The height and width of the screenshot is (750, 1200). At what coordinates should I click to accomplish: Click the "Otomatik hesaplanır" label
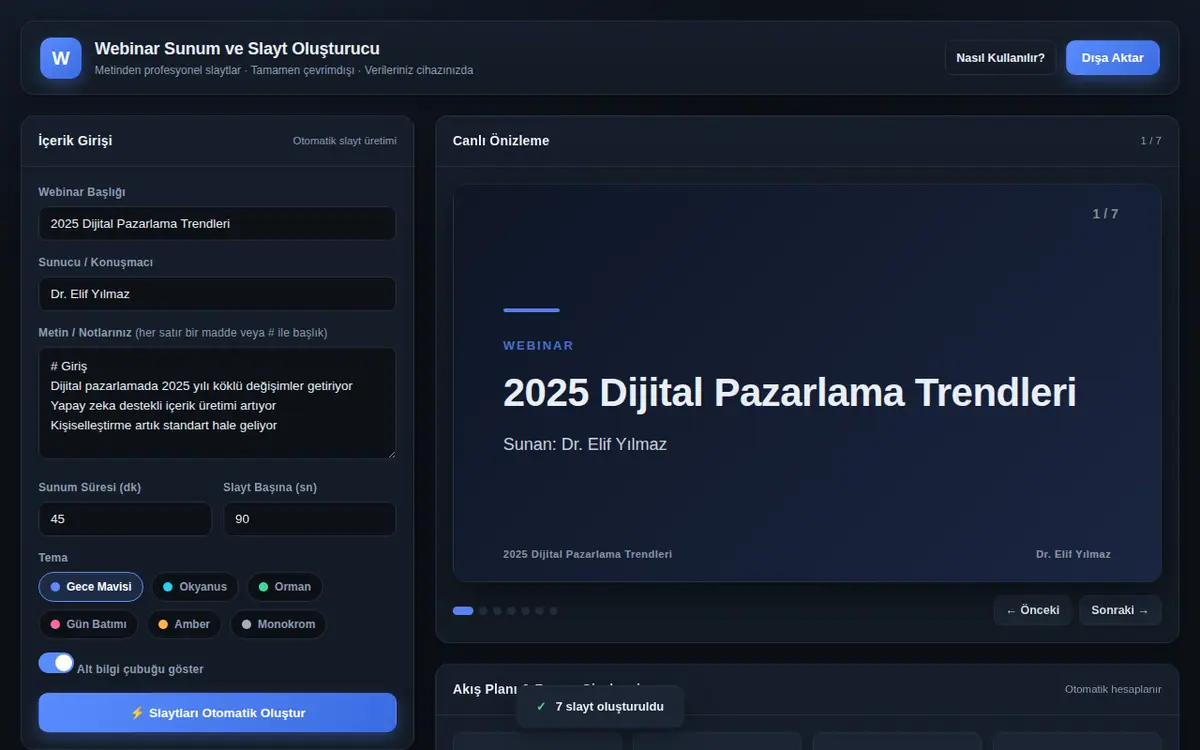(x=1113, y=689)
